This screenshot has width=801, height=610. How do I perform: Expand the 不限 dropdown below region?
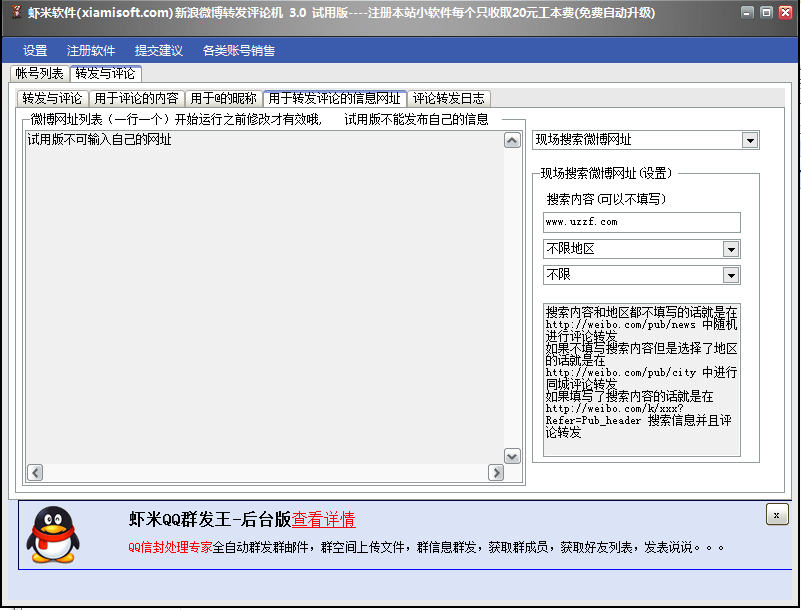point(731,275)
